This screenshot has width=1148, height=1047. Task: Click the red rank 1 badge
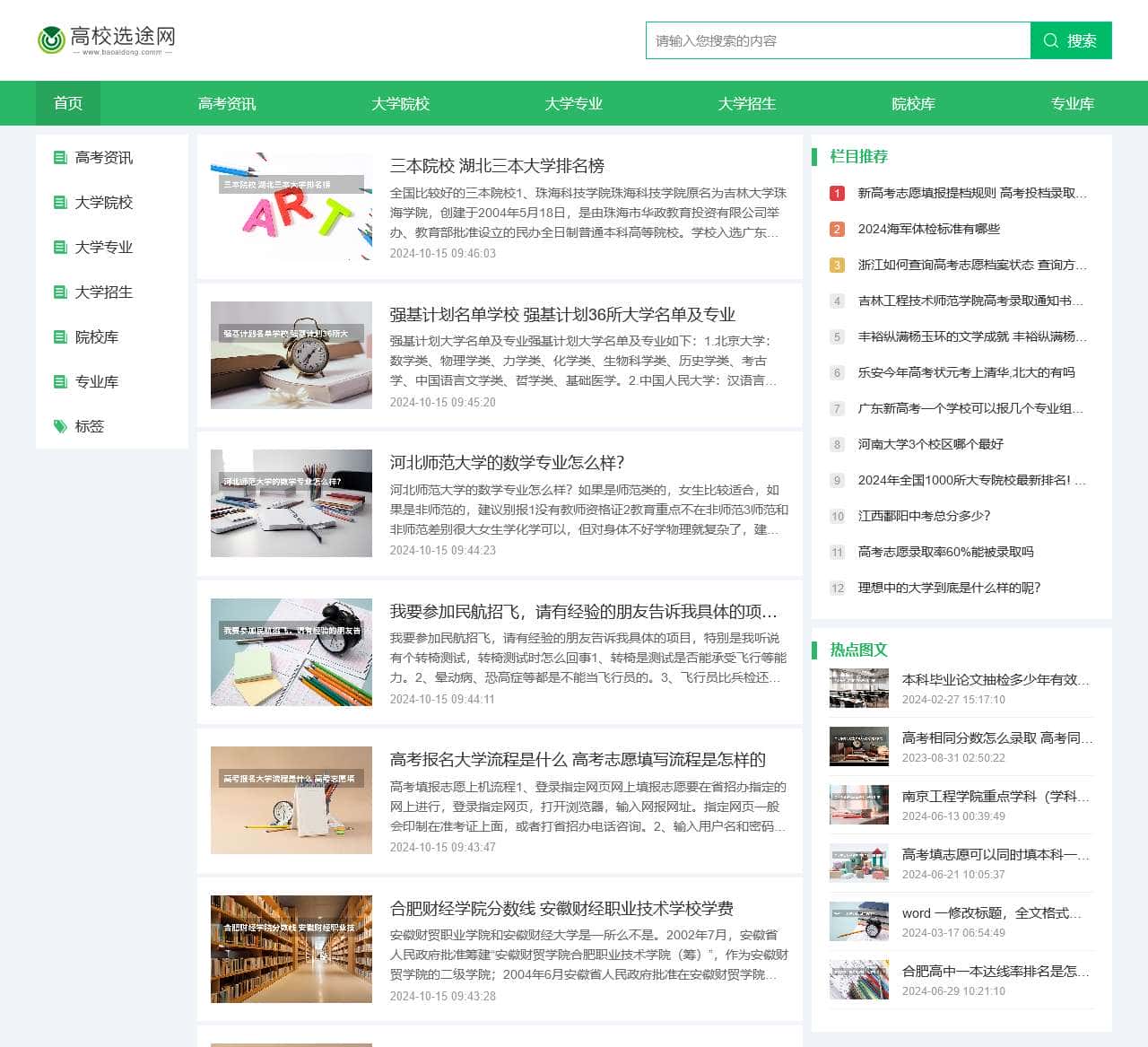click(x=837, y=193)
